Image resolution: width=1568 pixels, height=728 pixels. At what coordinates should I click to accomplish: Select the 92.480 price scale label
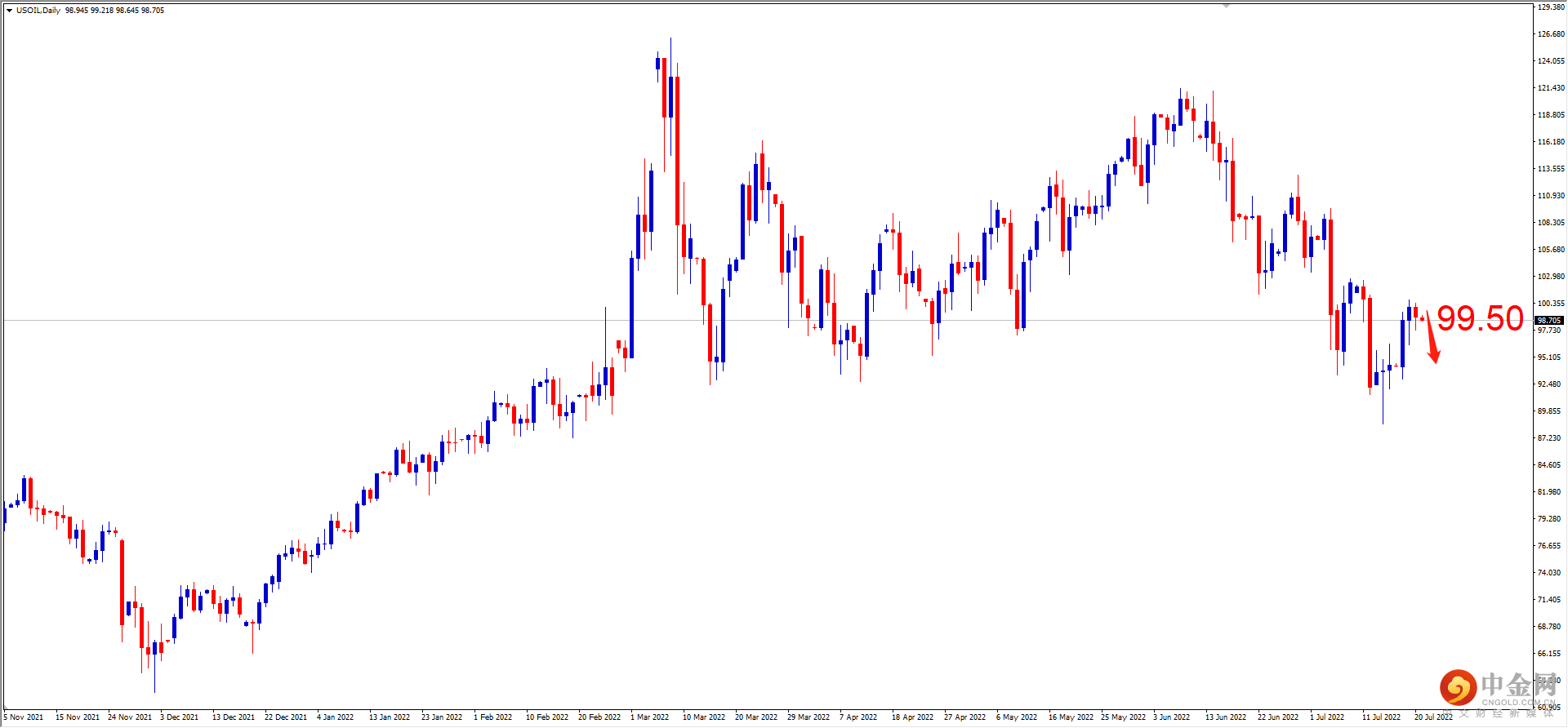[x=1549, y=384]
